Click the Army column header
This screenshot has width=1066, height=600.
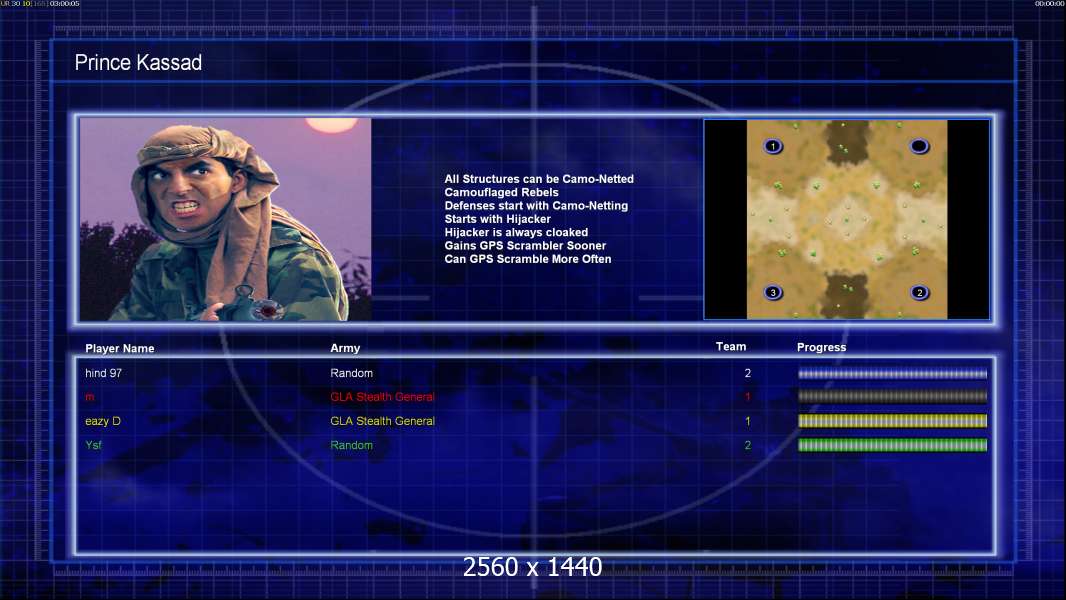tap(345, 348)
